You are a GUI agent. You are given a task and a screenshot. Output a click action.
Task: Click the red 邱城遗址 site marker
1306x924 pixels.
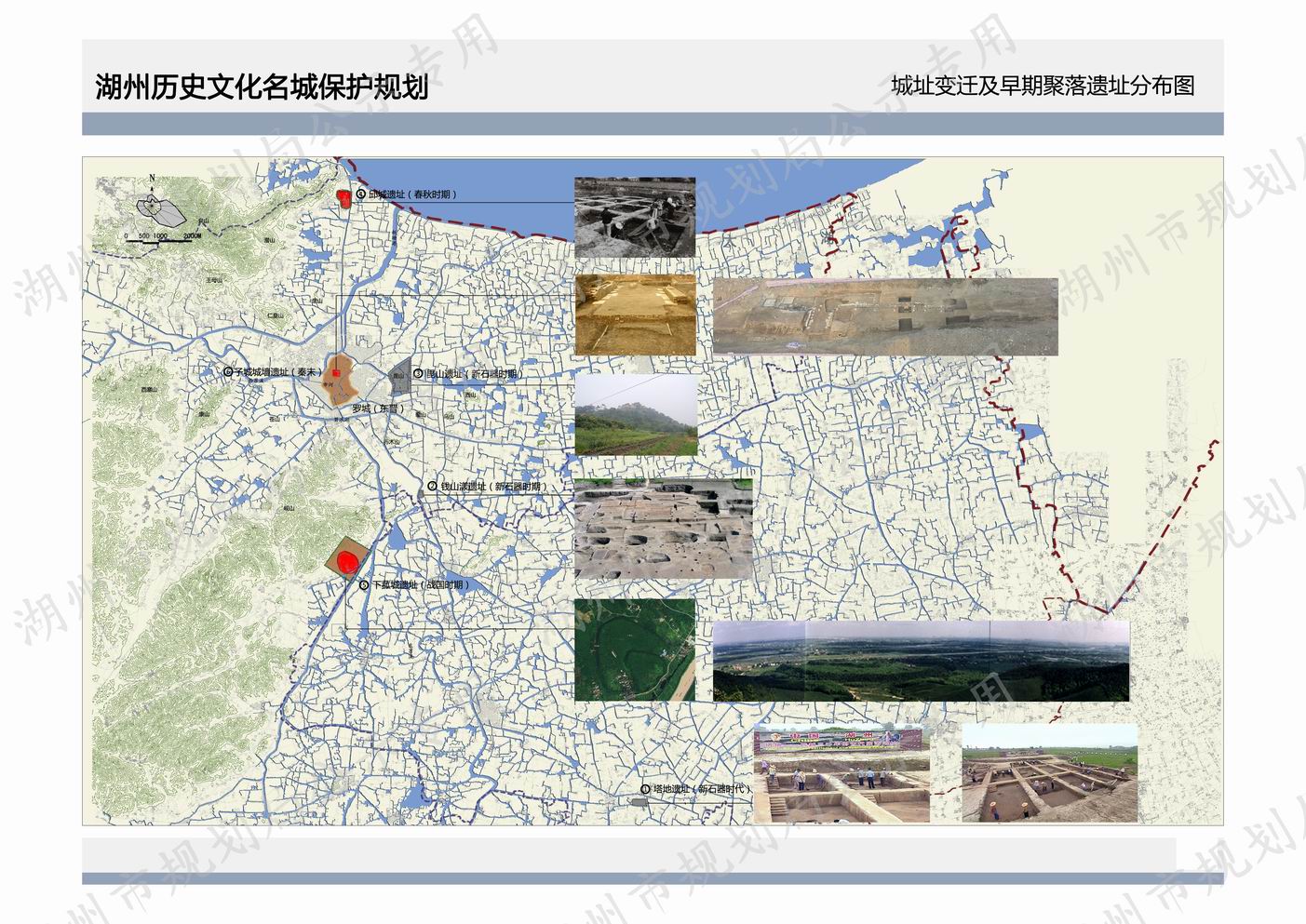pyautogui.click(x=343, y=198)
